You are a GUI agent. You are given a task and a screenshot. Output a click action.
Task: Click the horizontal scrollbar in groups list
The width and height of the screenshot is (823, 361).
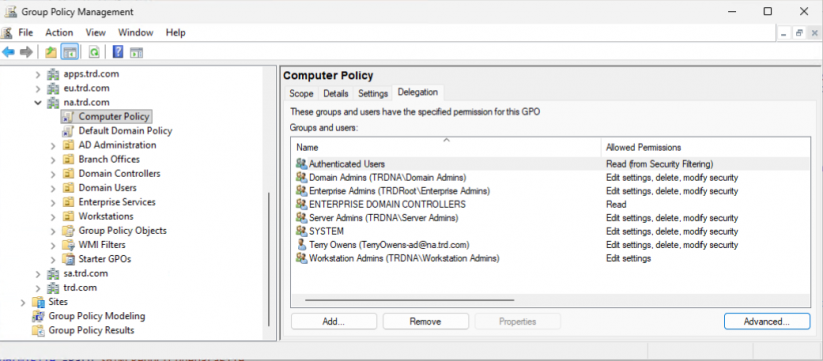tap(409, 300)
